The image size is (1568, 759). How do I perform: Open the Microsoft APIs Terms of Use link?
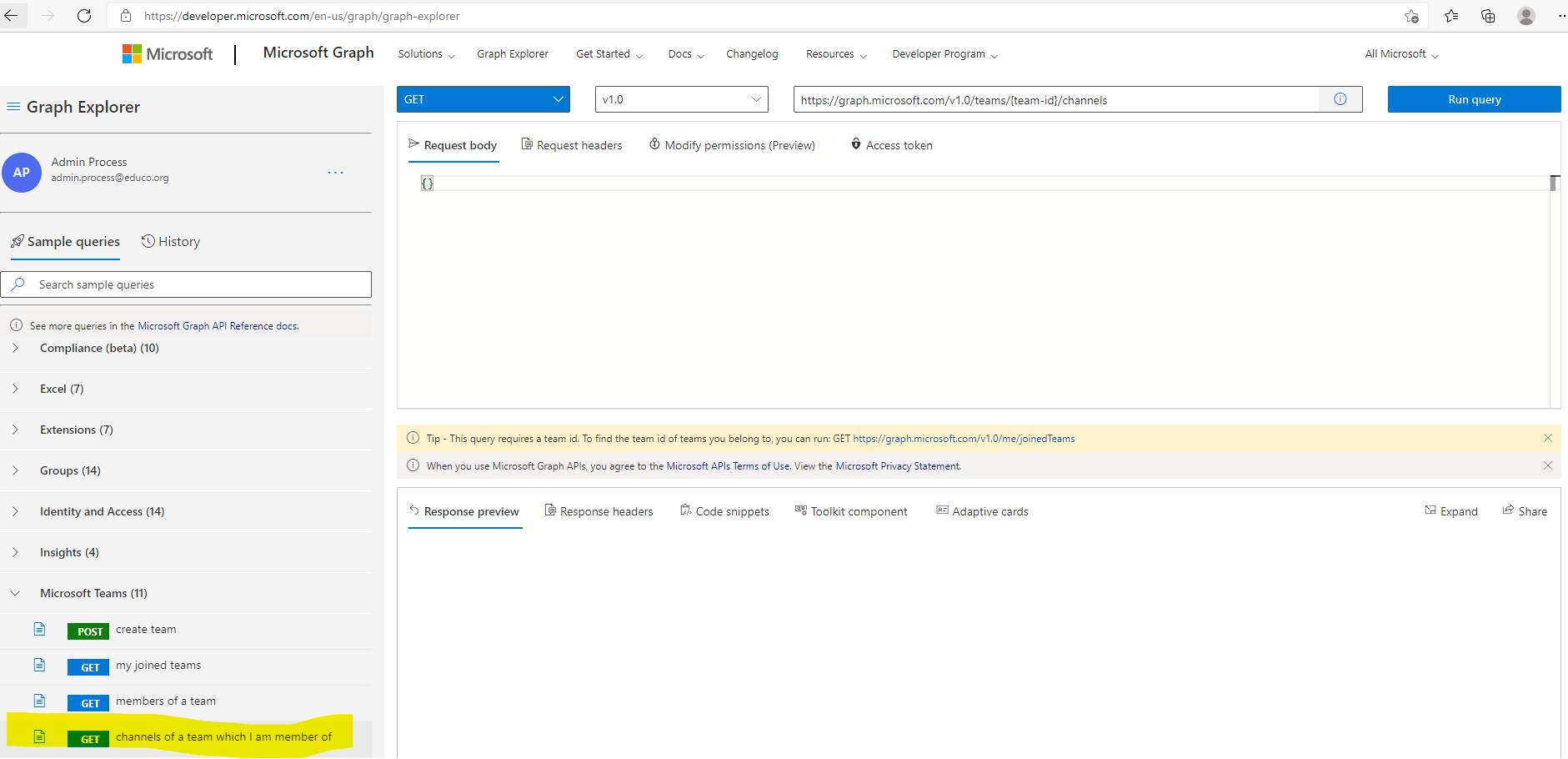(x=728, y=465)
